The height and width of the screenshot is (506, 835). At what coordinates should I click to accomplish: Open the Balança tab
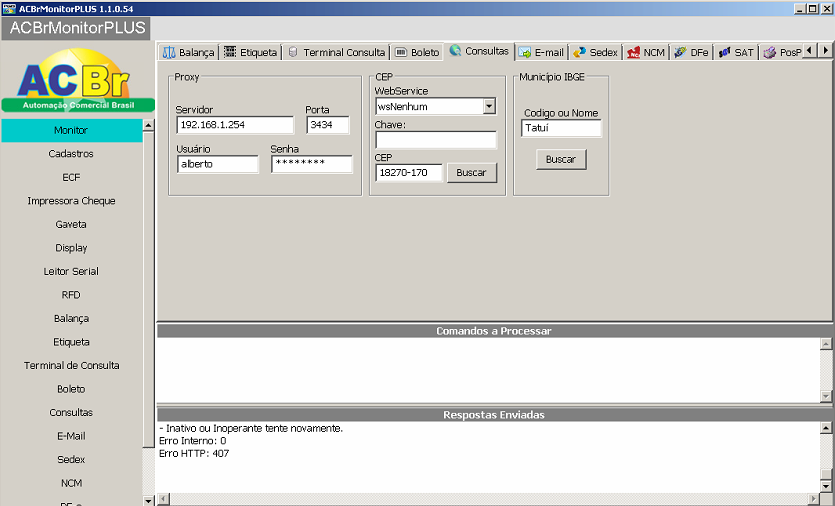(189, 52)
